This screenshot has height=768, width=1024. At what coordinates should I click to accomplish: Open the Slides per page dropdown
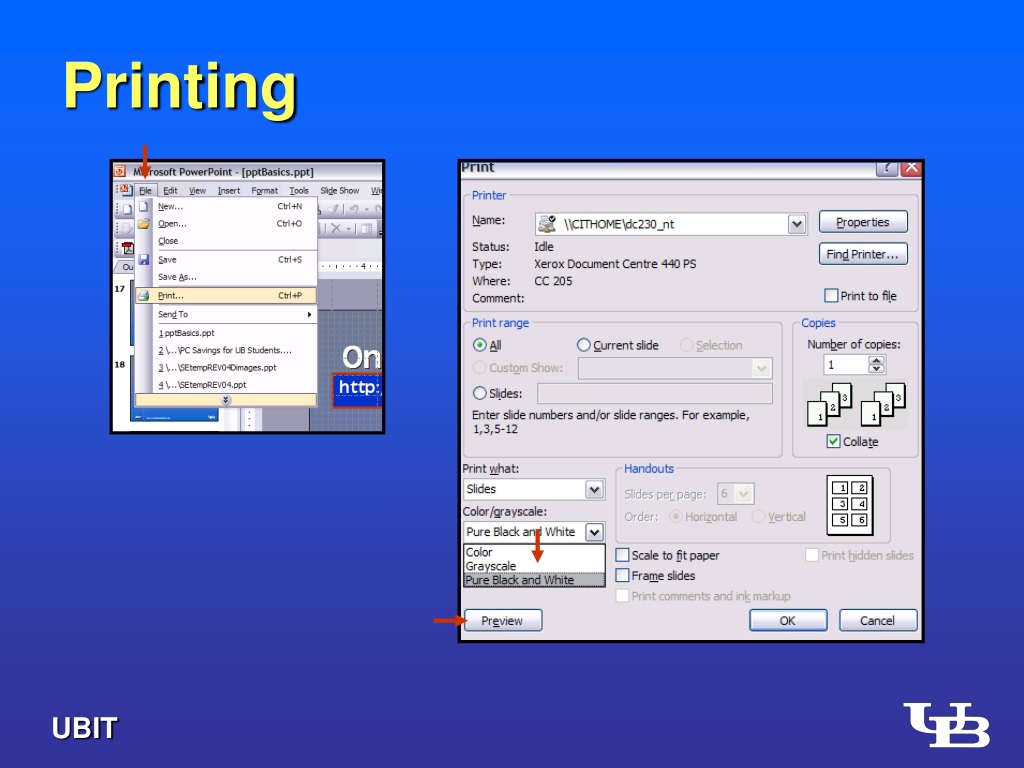click(744, 494)
